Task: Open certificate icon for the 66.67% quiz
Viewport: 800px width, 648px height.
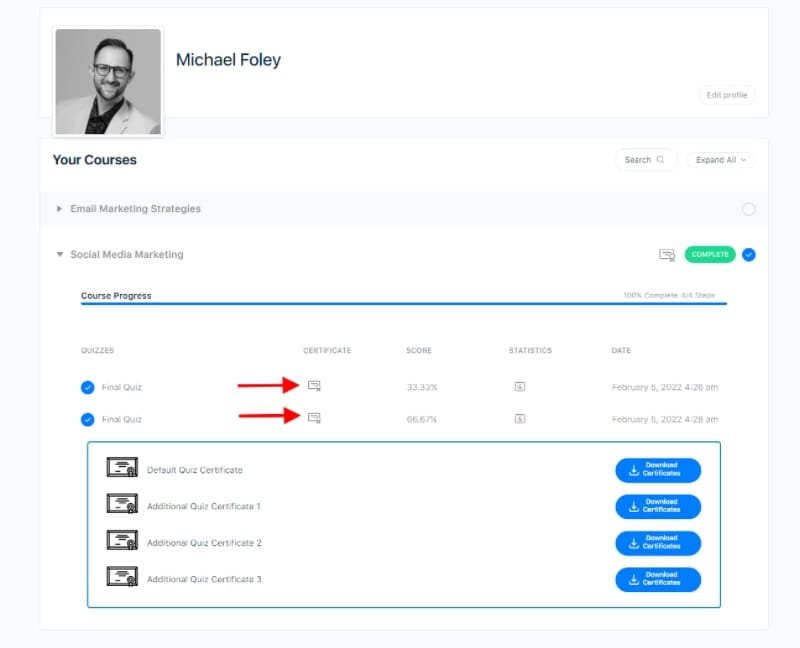Action: 314,418
